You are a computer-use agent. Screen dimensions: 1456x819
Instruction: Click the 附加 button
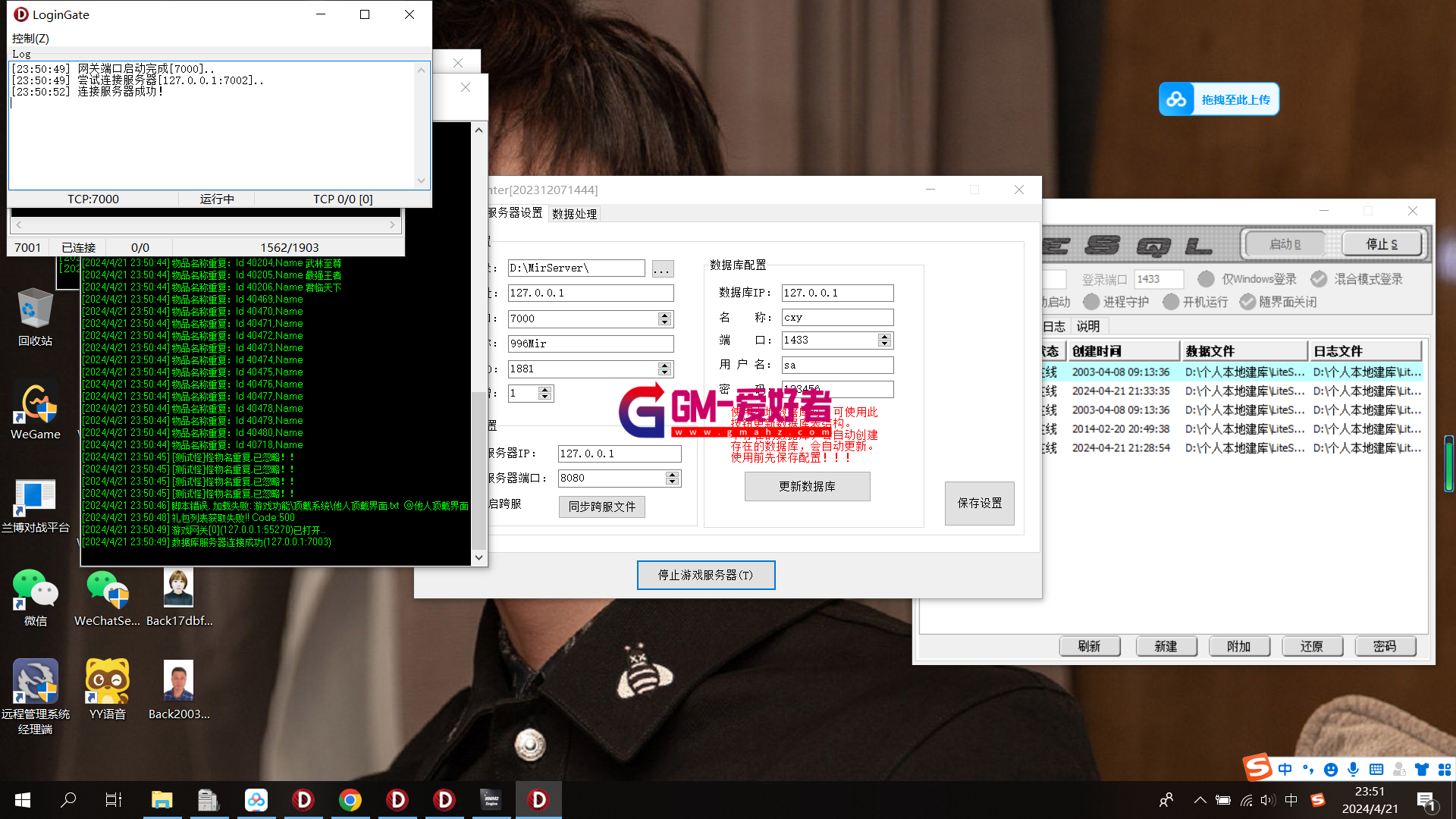[x=1238, y=646]
